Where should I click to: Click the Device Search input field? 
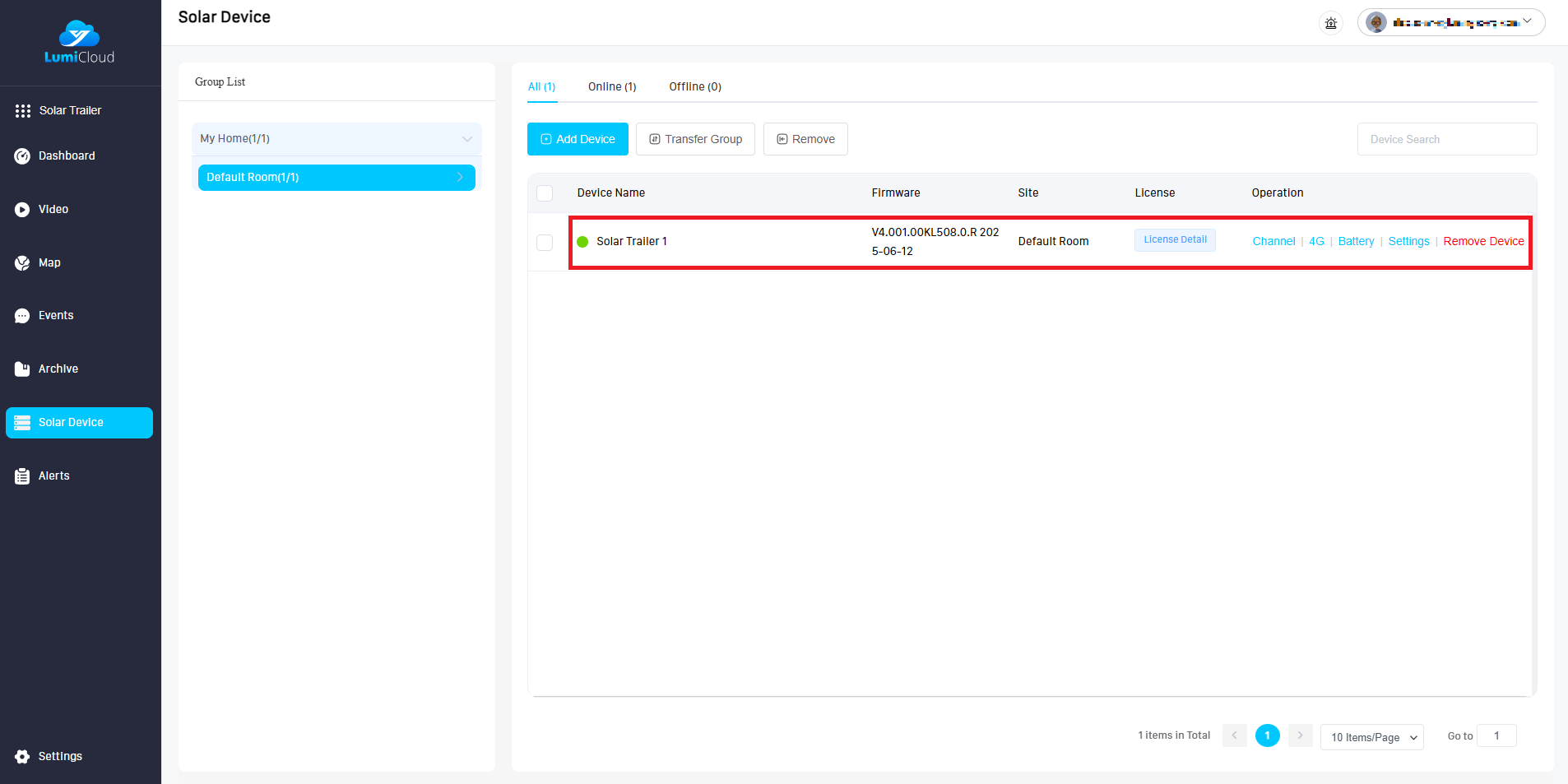tap(1446, 139)
